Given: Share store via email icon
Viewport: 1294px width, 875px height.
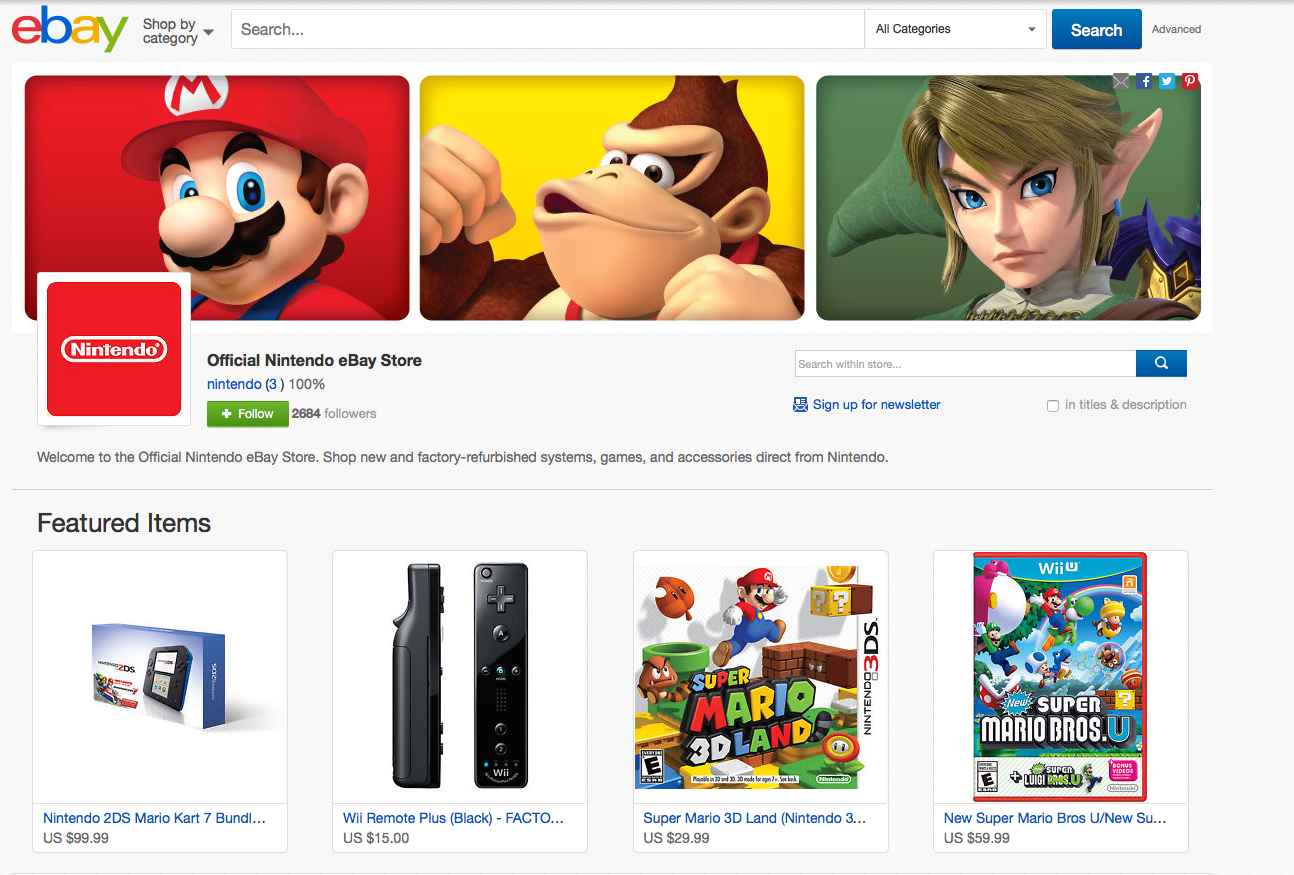Looking at the screenshot, I should [x=1121, y=81].
